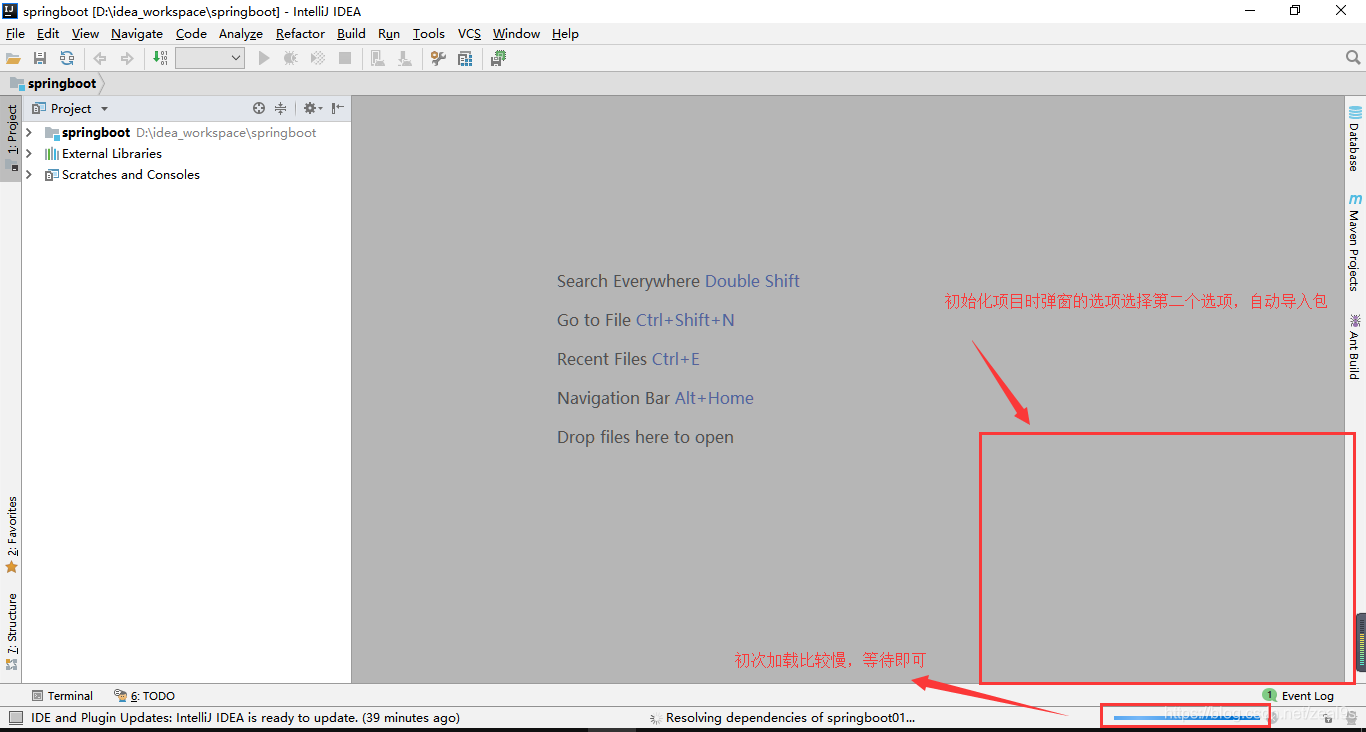Click the Open folder toolbar icon
The width and height of the screenshot is (1366, 732).
(13, 58)
